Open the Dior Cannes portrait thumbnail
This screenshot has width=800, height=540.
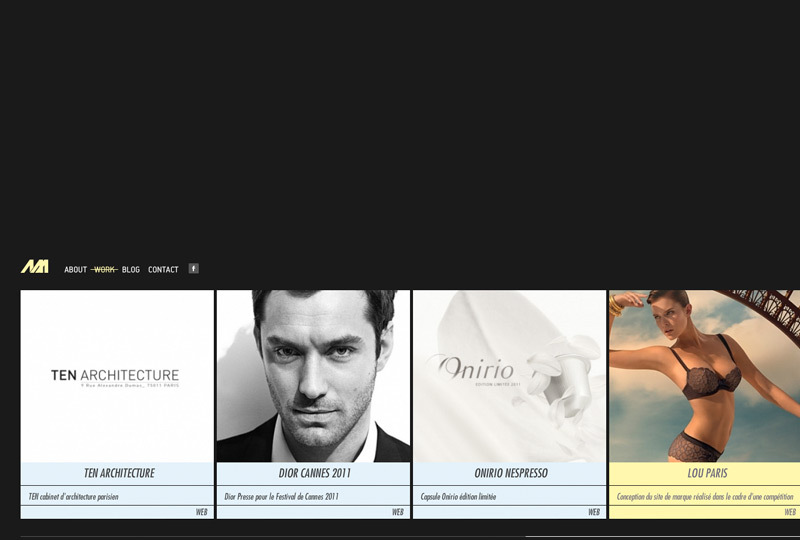coord(313,376)
